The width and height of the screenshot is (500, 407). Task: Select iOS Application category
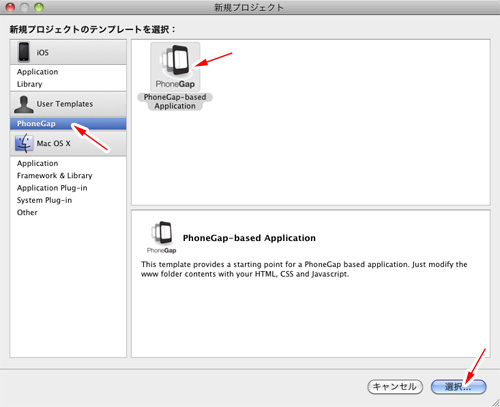click(x=37, y=72)
